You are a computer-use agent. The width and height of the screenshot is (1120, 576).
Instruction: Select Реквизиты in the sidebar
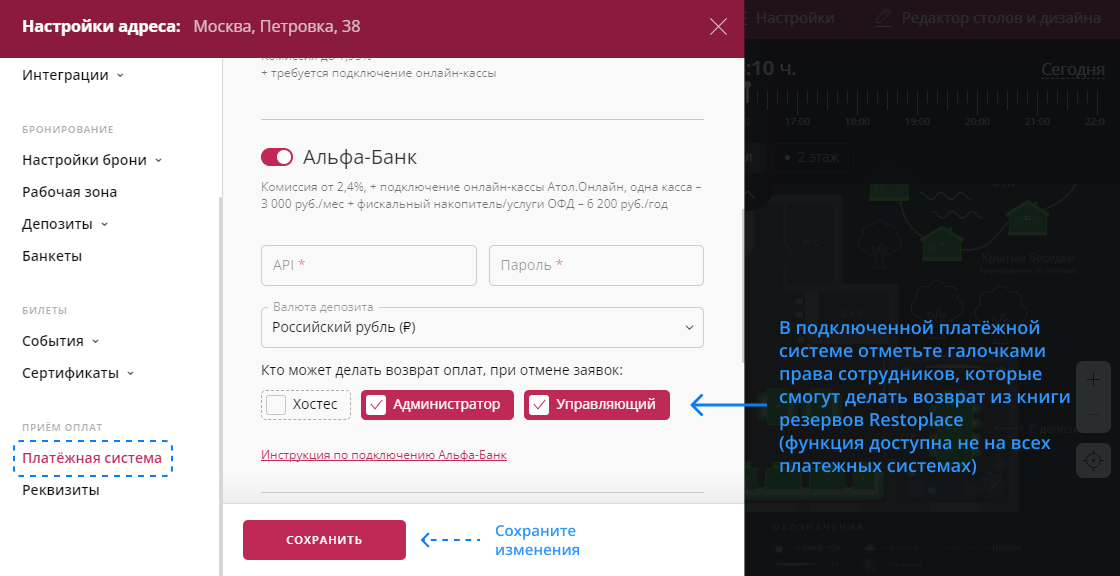(x=63, y=491)
